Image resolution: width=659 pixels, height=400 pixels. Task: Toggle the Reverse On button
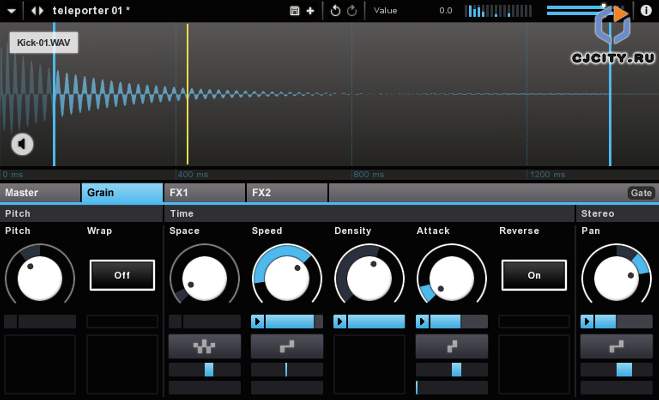(533, 274)
